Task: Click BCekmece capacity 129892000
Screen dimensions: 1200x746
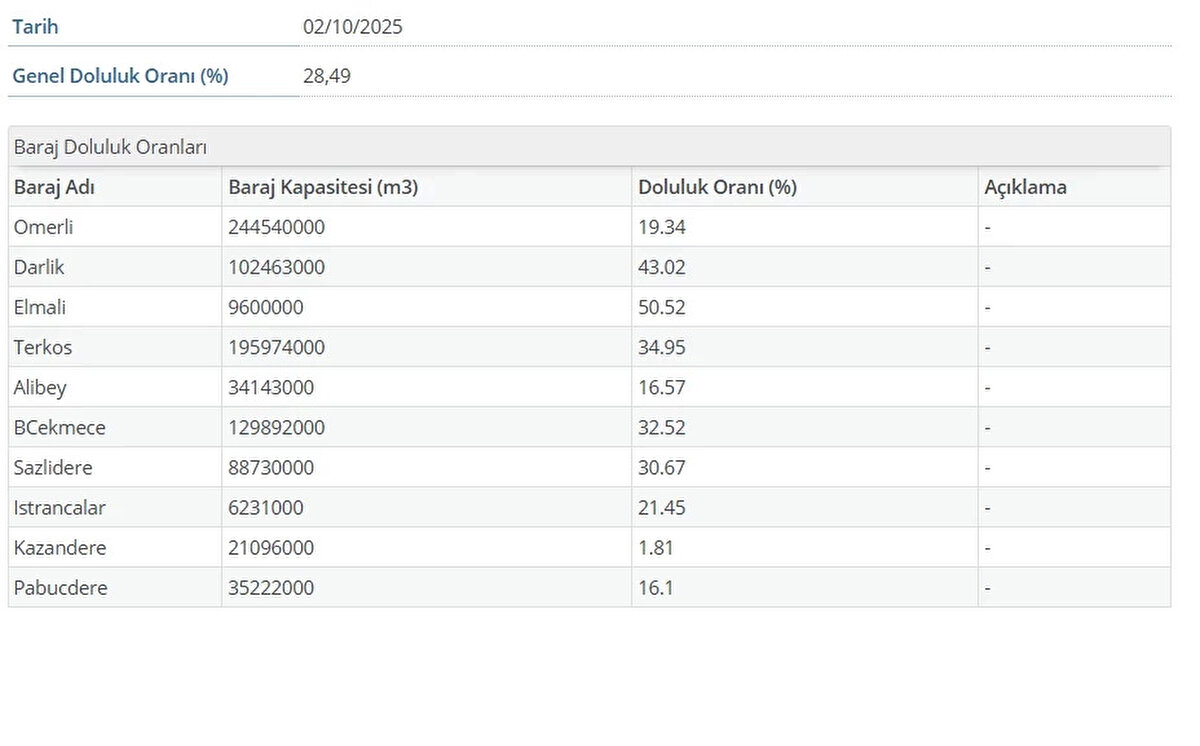Action: [276, 427]
